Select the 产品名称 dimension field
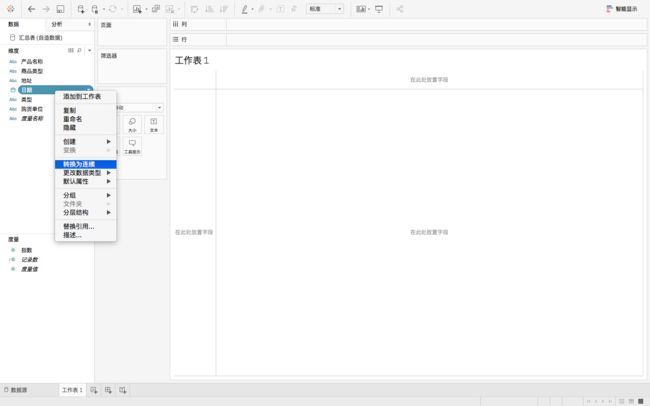Image resolution: width=650 pixels, height=406 pixels. pos(32,61)
